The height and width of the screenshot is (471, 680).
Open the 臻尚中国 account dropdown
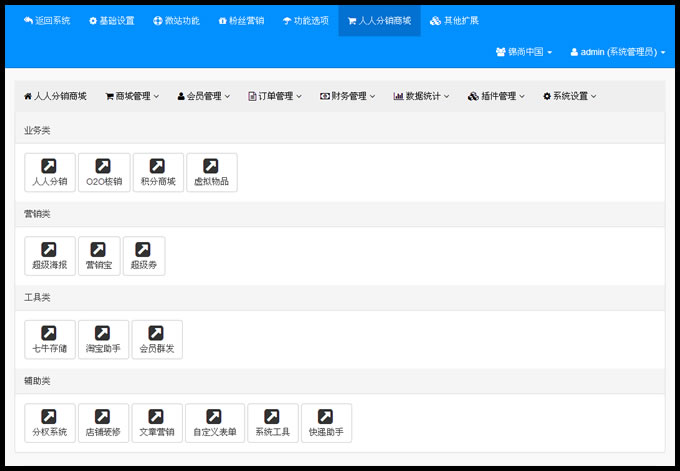[x=524, y=51]
